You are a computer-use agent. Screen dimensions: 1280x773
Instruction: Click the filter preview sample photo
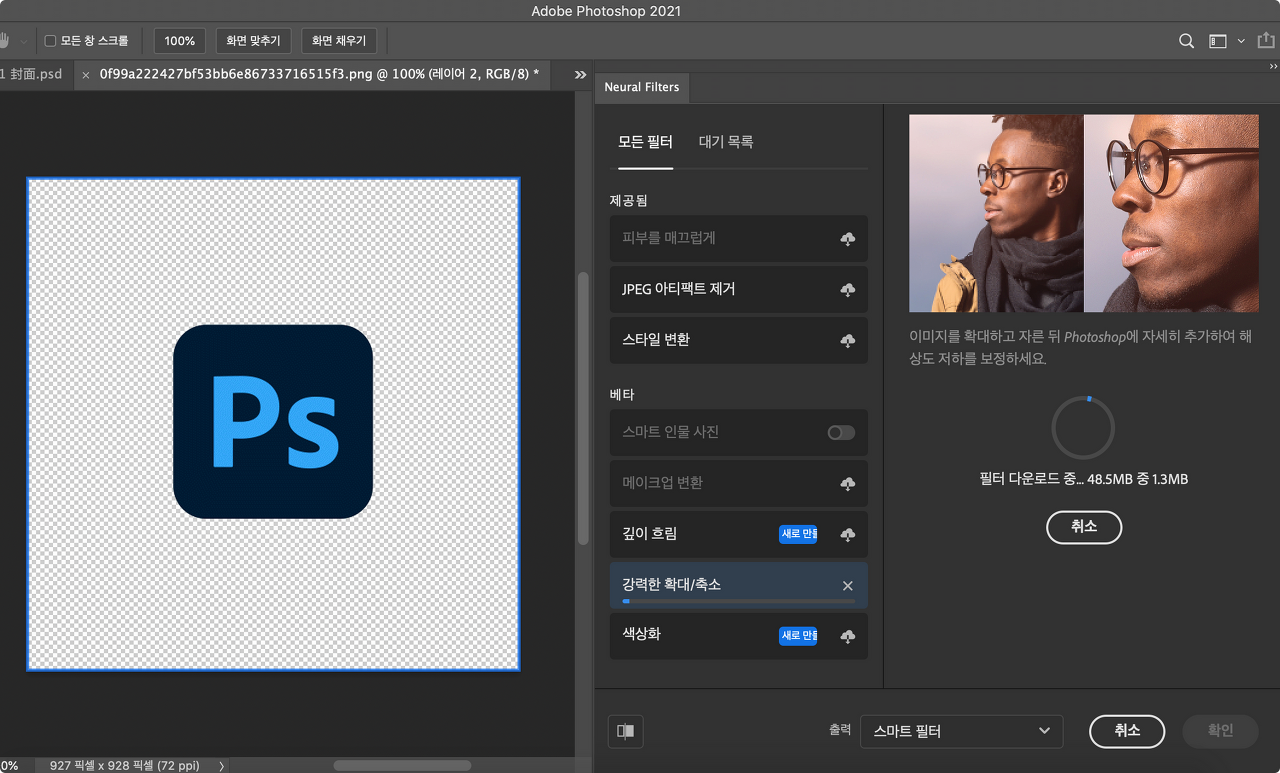tap(1084, 213)
